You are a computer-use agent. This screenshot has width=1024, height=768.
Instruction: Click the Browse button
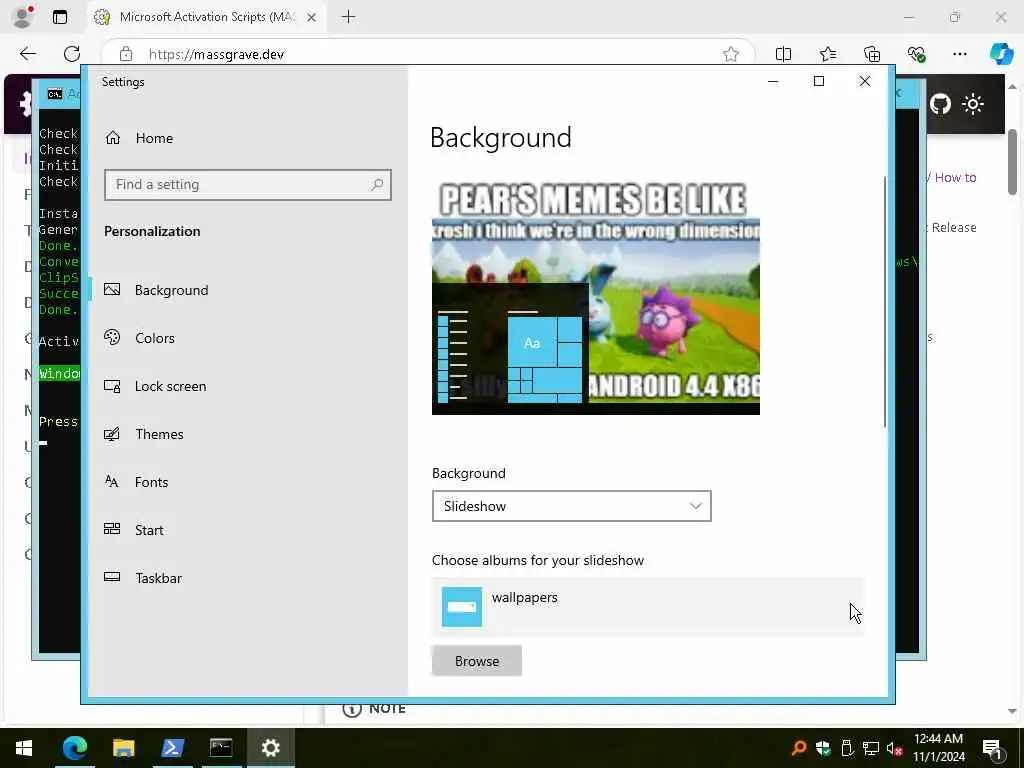477,661
